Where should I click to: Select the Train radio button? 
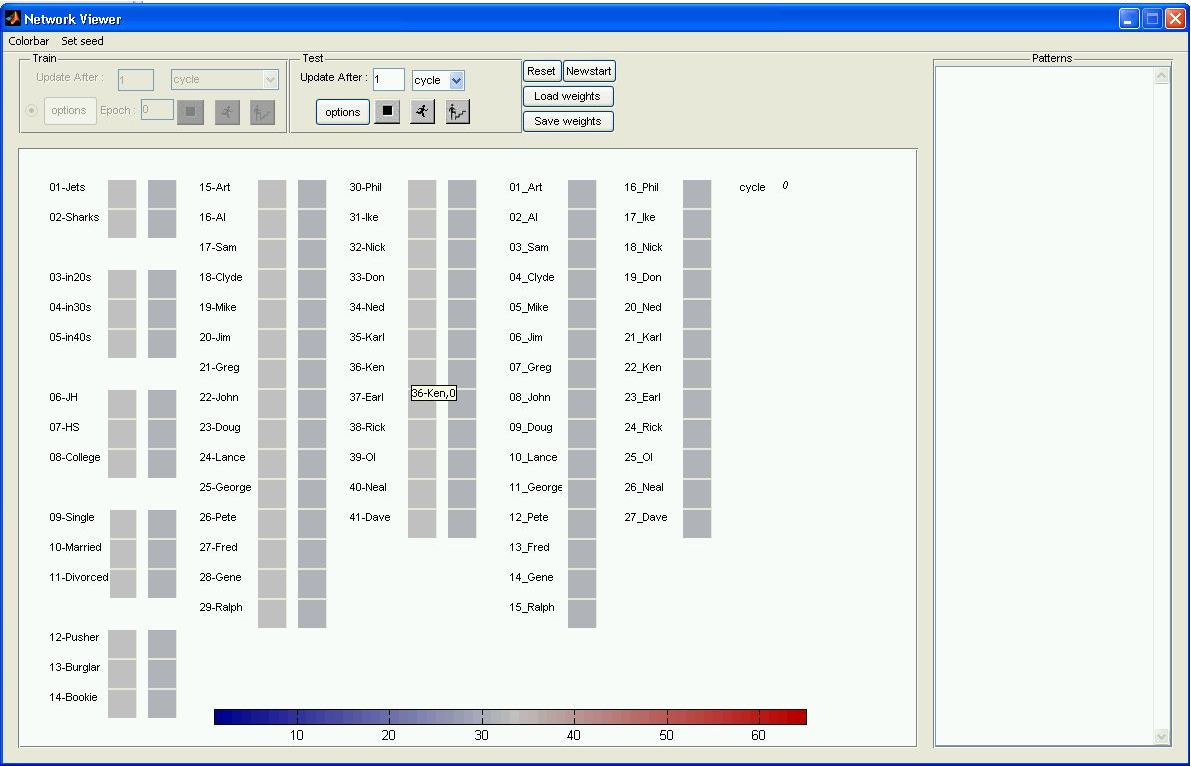click(32, 111)
